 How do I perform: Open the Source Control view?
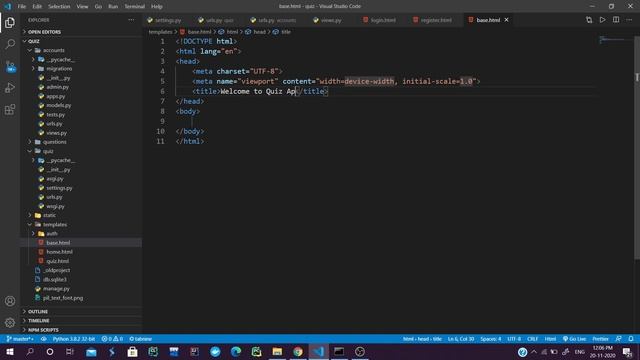(x=10, y=66)
